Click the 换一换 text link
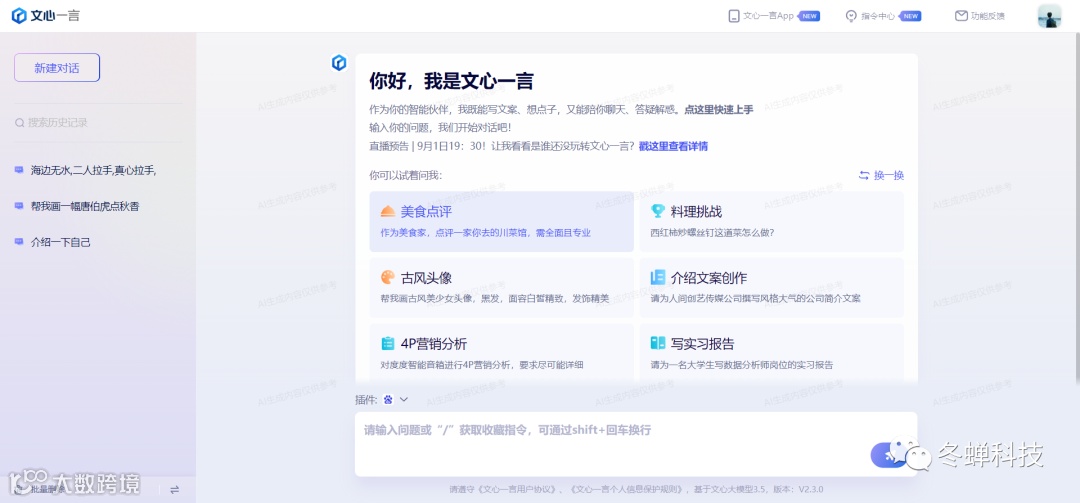 click(x=889, y=175)
